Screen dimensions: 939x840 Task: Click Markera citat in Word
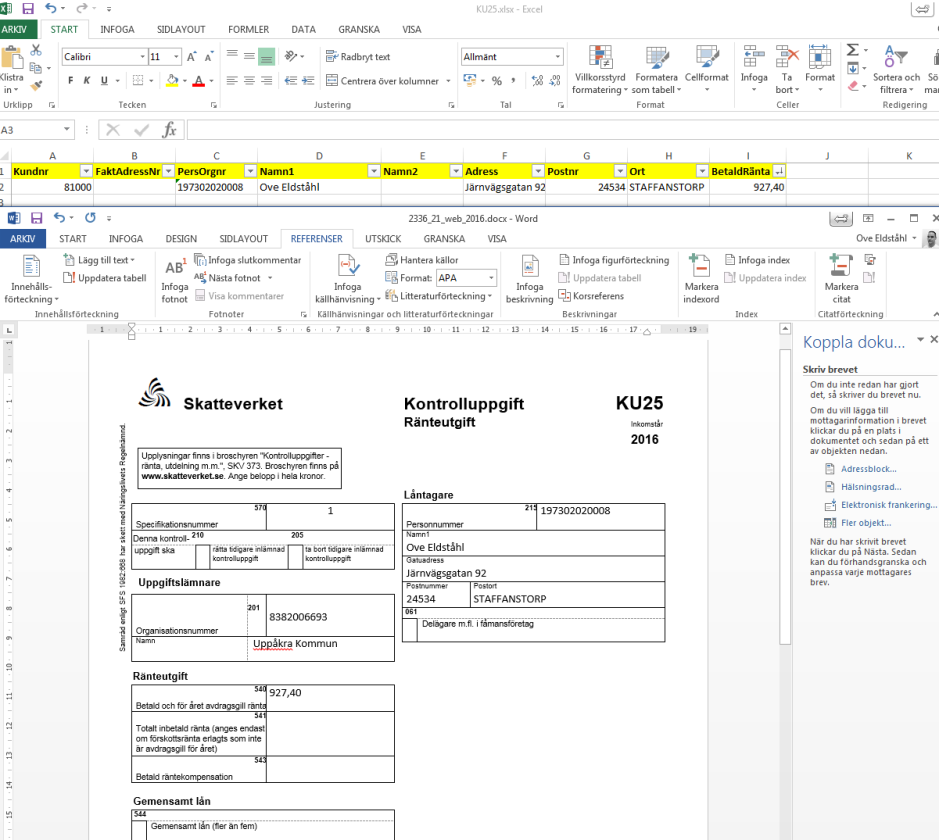(841, 278)
